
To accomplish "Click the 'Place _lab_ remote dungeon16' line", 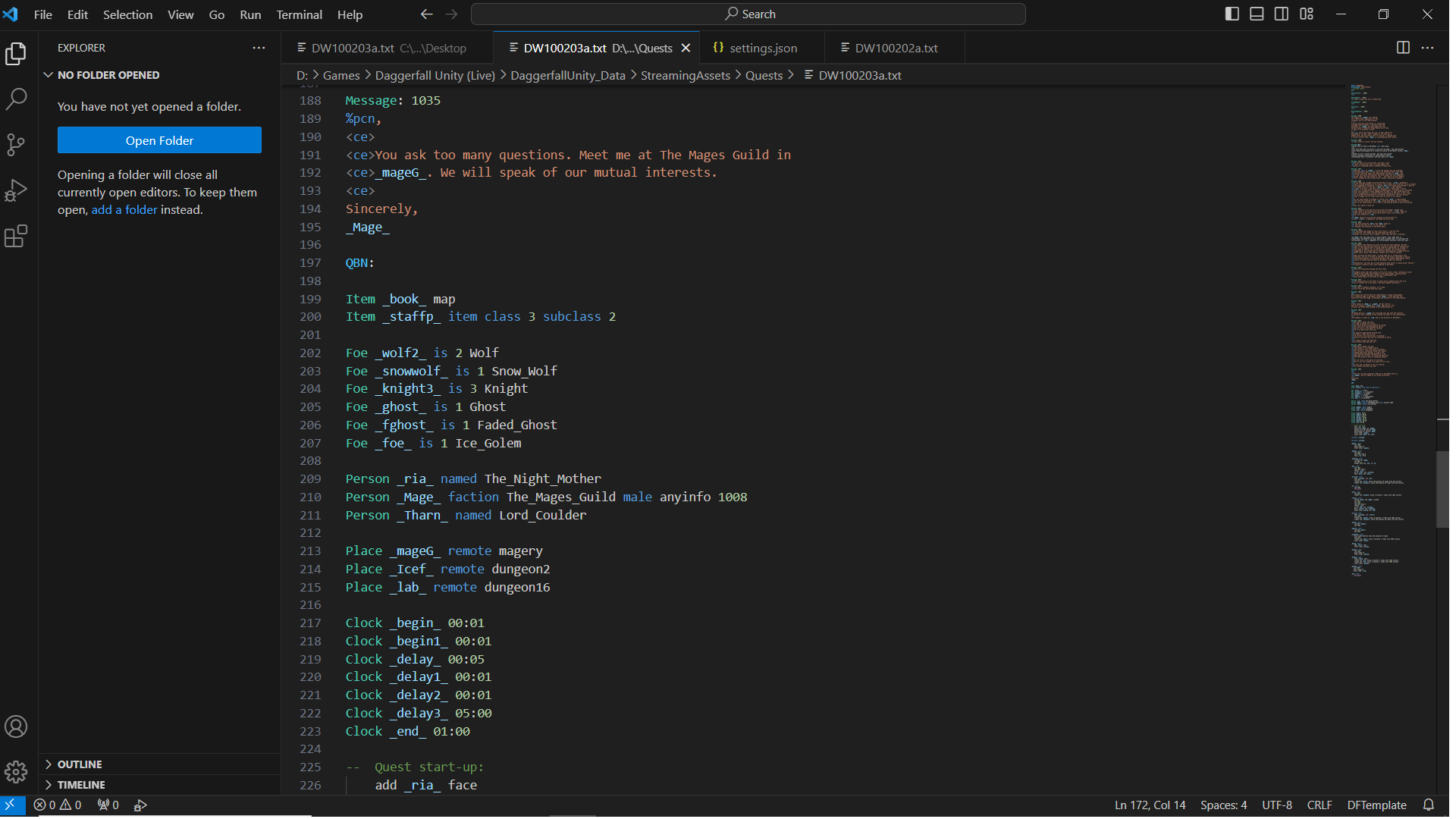I will click(447, 588).
